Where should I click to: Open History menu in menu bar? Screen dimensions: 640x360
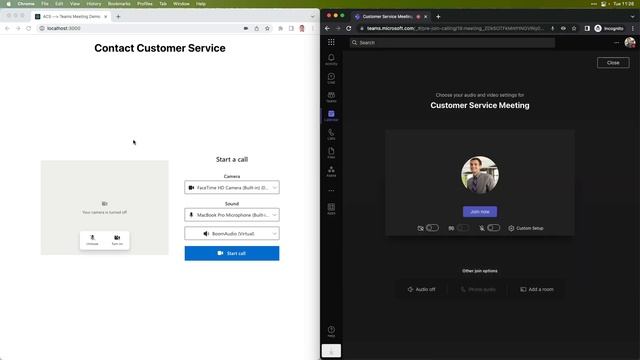94,4
